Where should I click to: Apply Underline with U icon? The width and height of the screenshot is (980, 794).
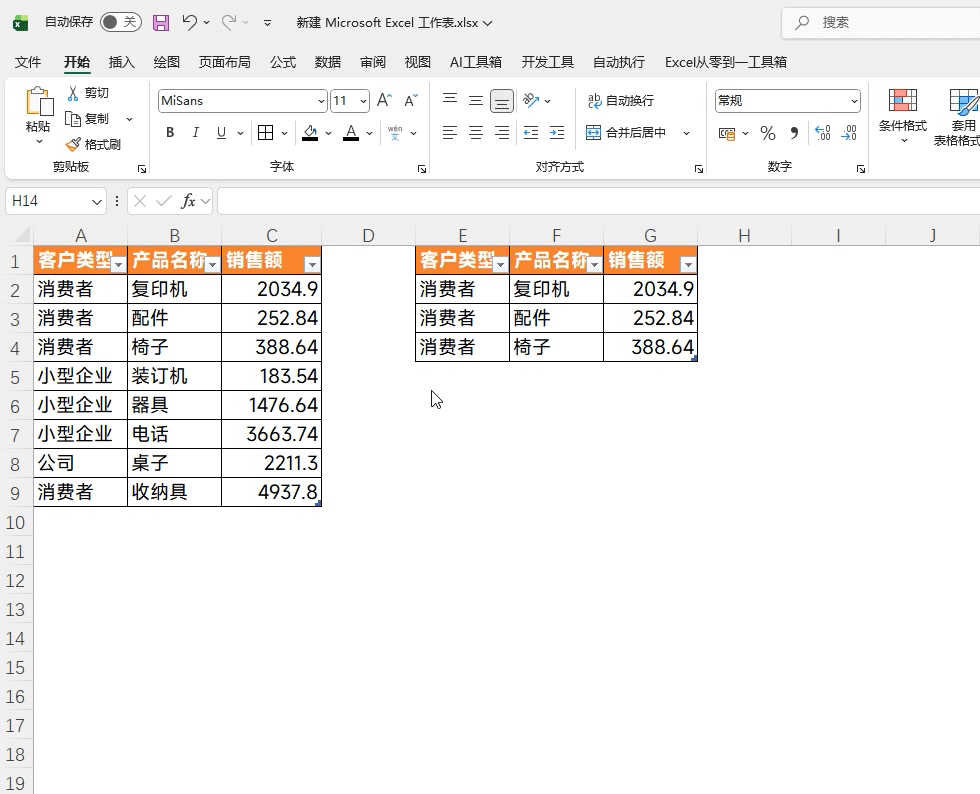click(221, 133)
